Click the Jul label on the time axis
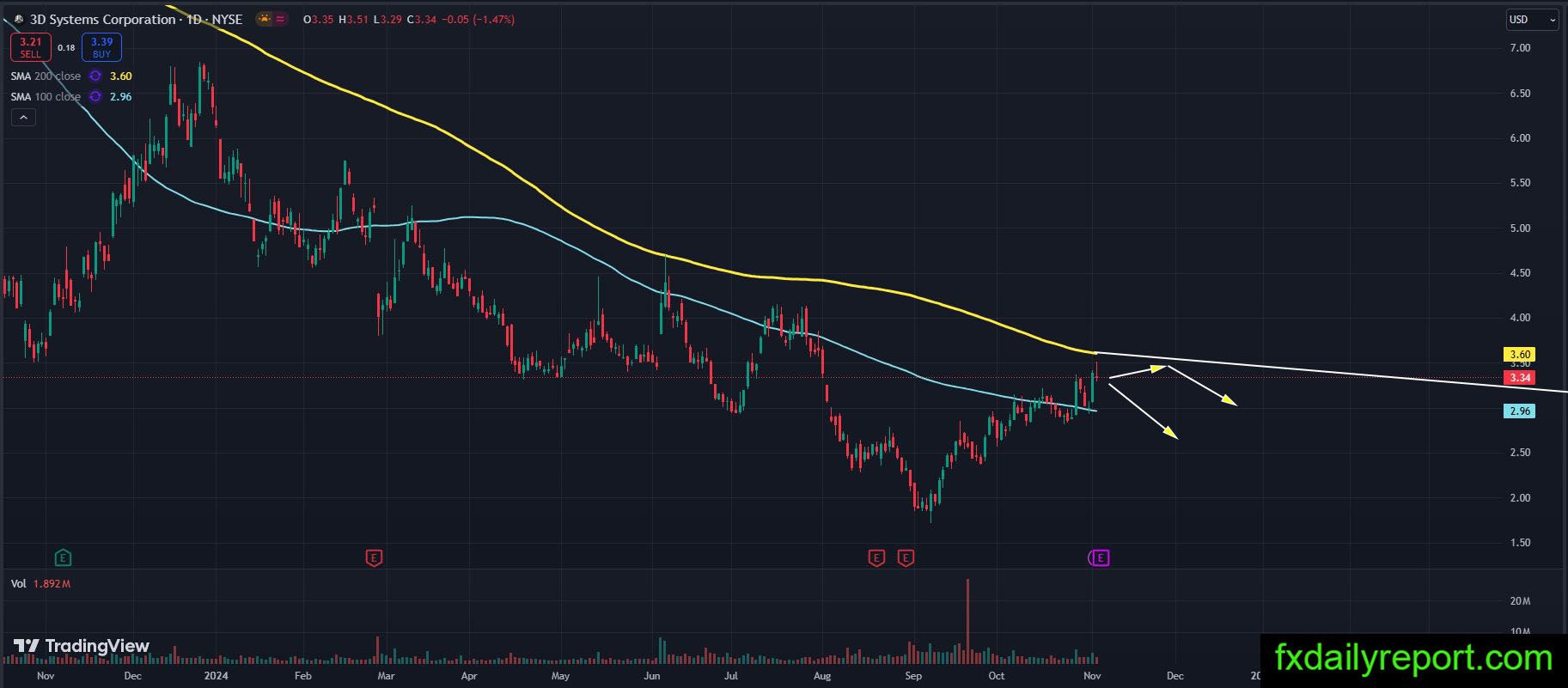The height and width of the screenshot is (688, 1568). pos(730,676)
